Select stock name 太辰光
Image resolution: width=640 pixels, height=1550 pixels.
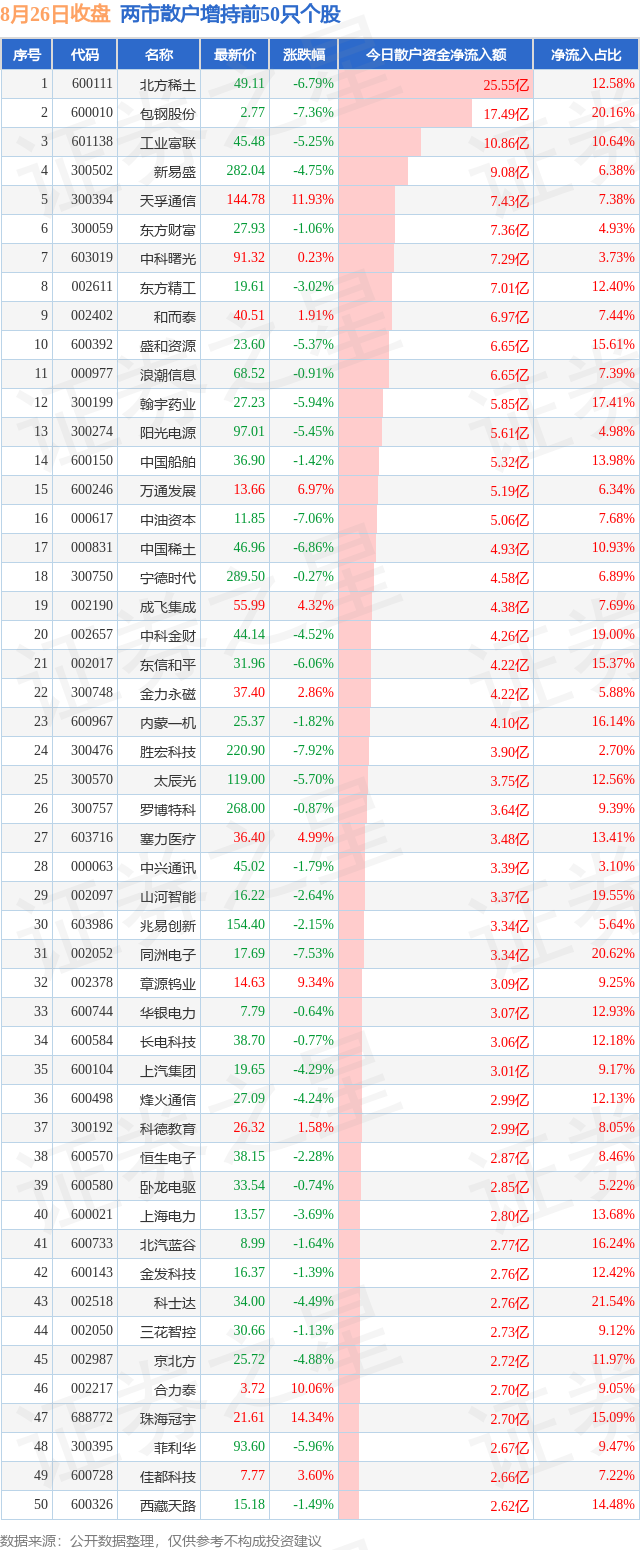coord(175,781)
